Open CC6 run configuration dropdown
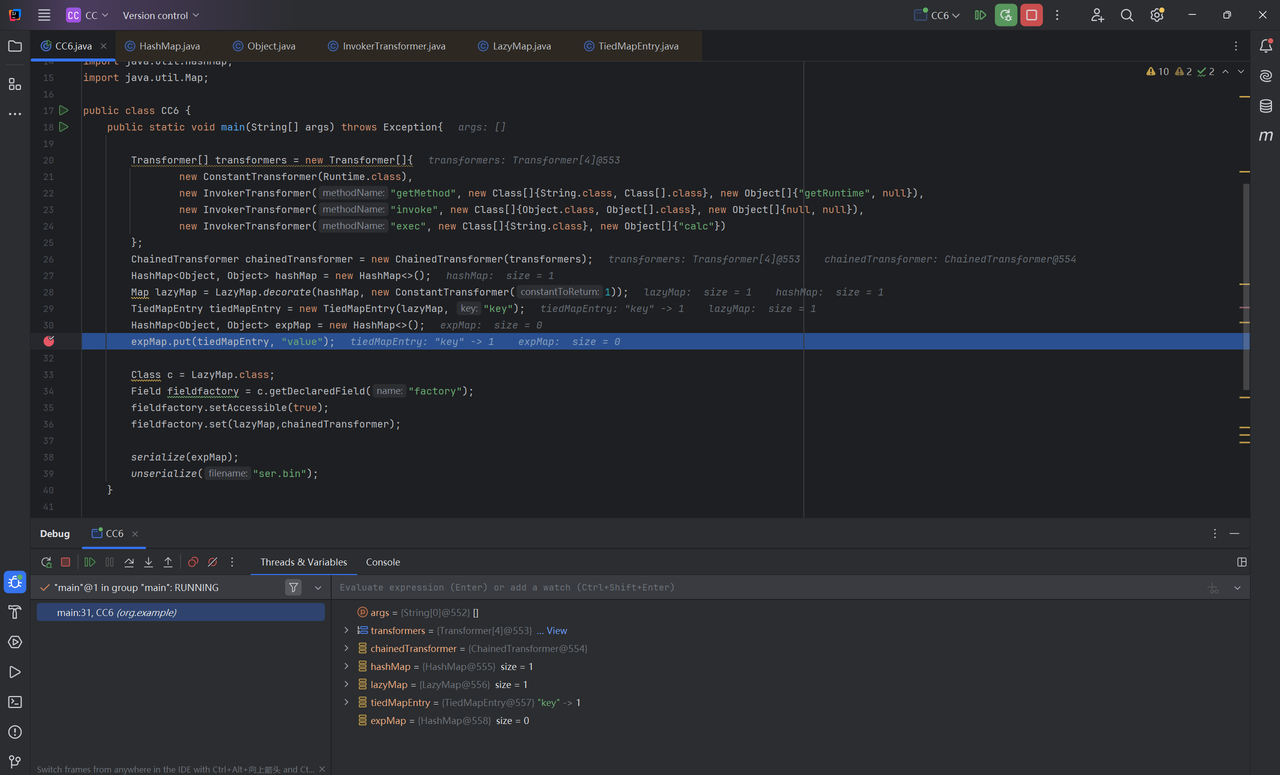 [x=937, y=15]
